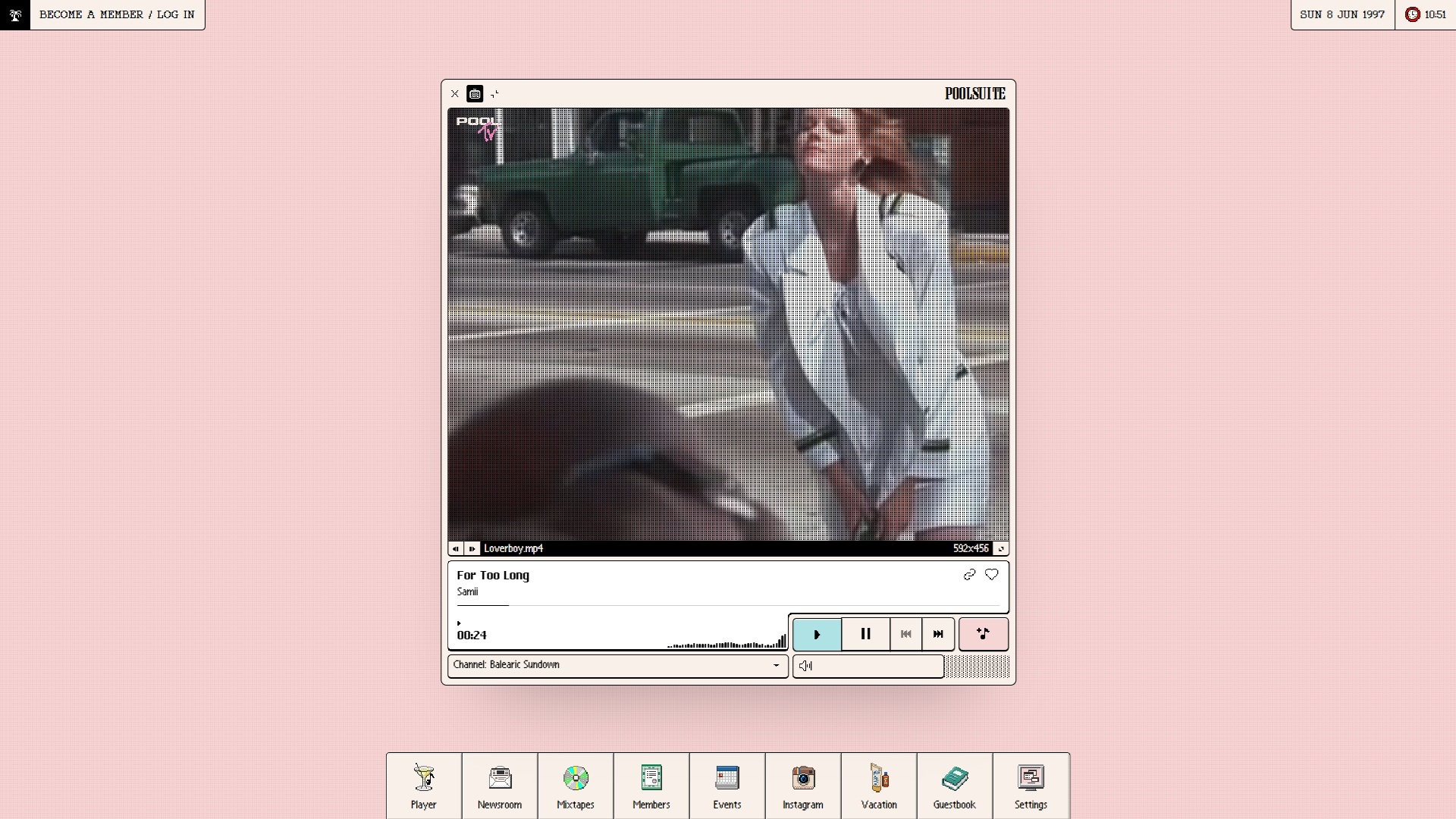Click the 00:24 elapsed time
The height and width of the screenshot is (819, 1456).
pyautogui.click(x=472, y=635)
